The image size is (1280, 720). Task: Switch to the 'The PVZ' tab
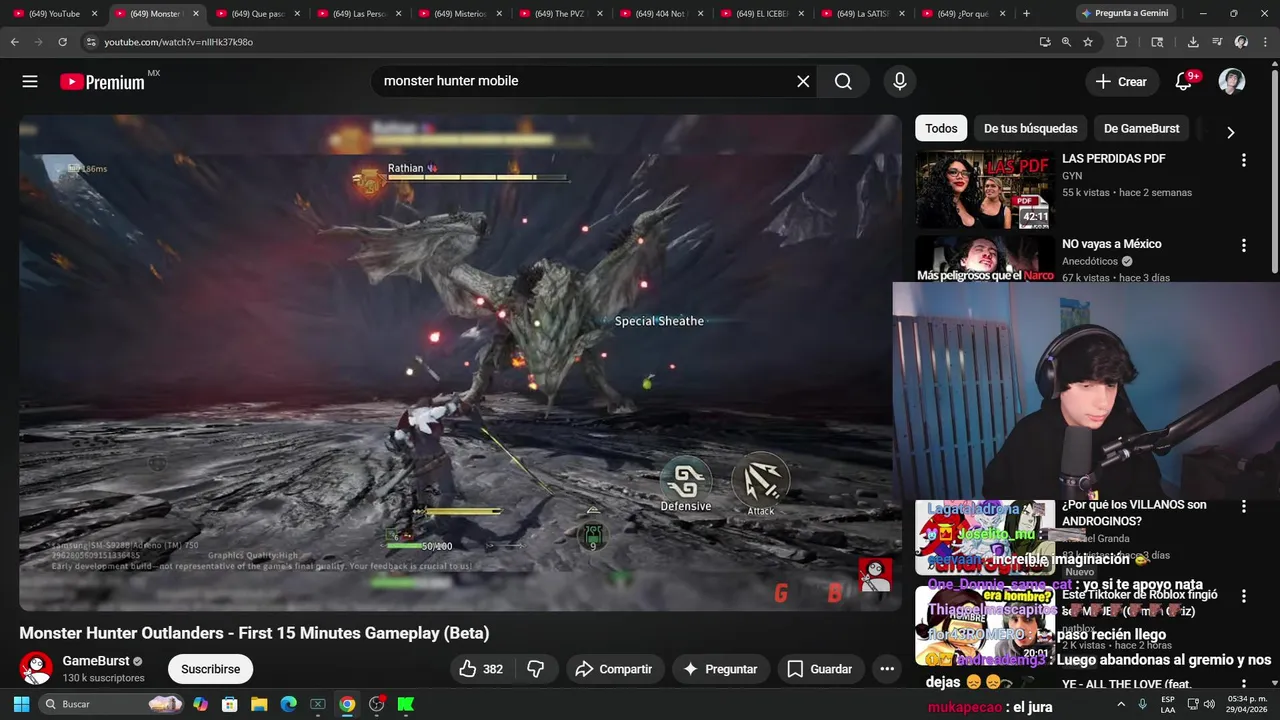[x=560, y=14]
